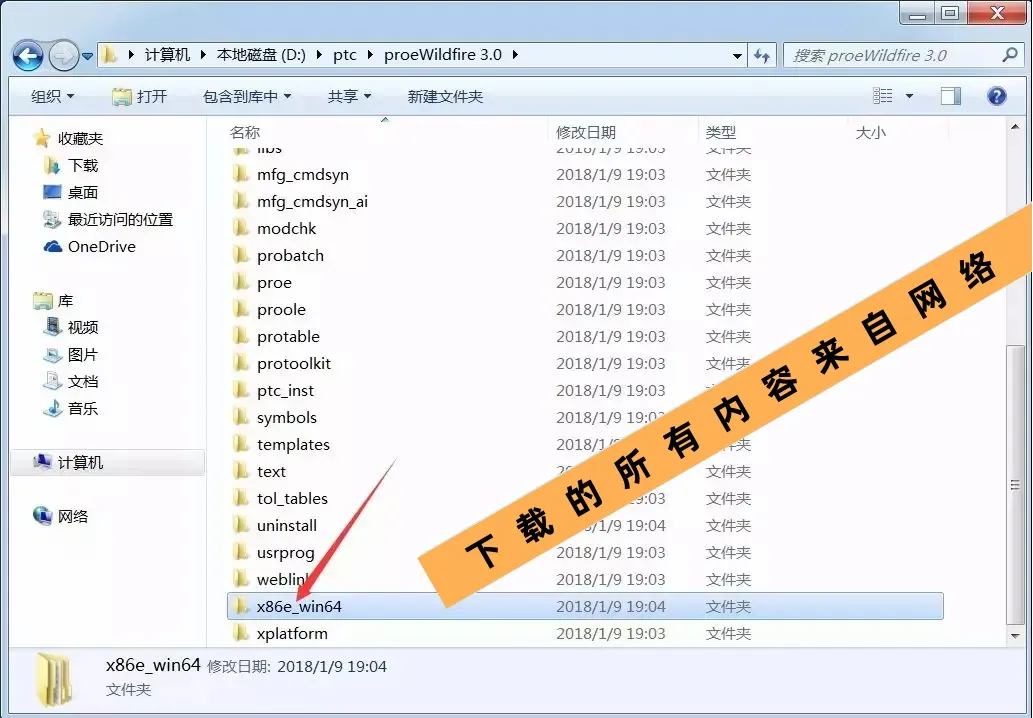This screenshot has width=1033, height=718.
Task: Open the 组织 menu
Action: coord(52,97)
